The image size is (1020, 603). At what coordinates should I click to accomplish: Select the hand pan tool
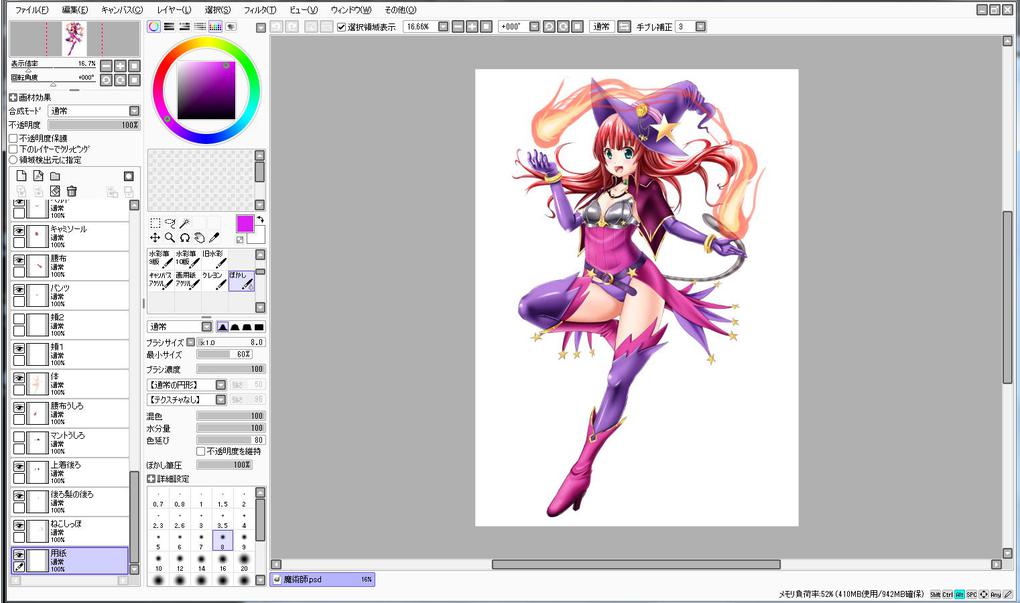pos(200,238)
